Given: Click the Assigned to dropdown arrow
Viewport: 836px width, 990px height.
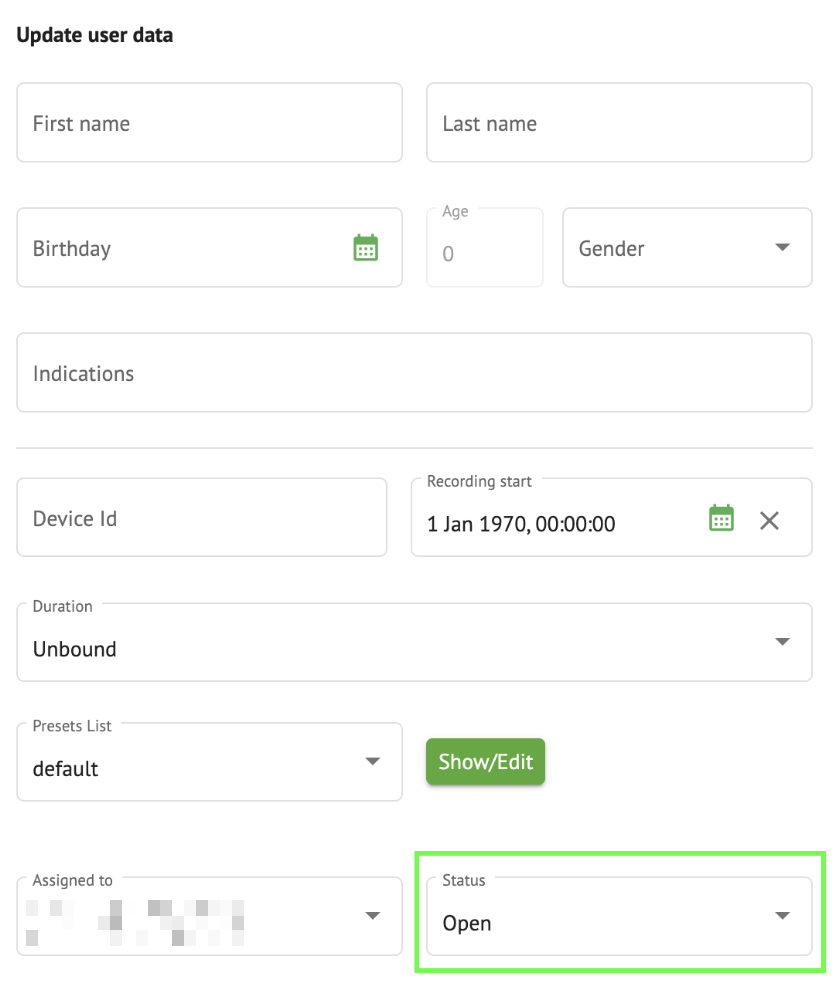Looking at the screenshot, I should click(x=372, y=916).
